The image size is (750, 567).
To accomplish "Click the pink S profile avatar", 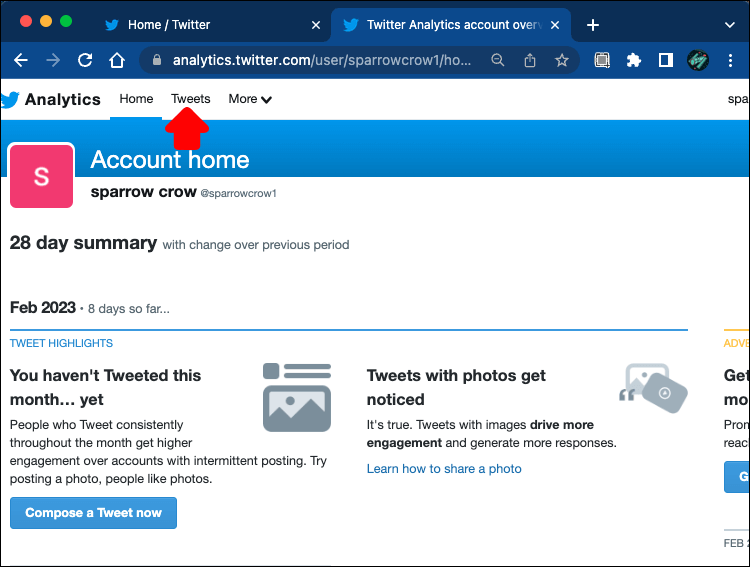I will pyautogui.click(x=42, y=176).
